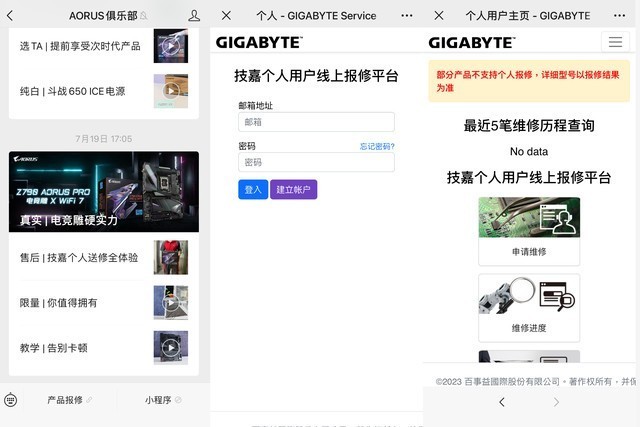
Task: Click the 忘记密码? link
Action: pos(377,147)
